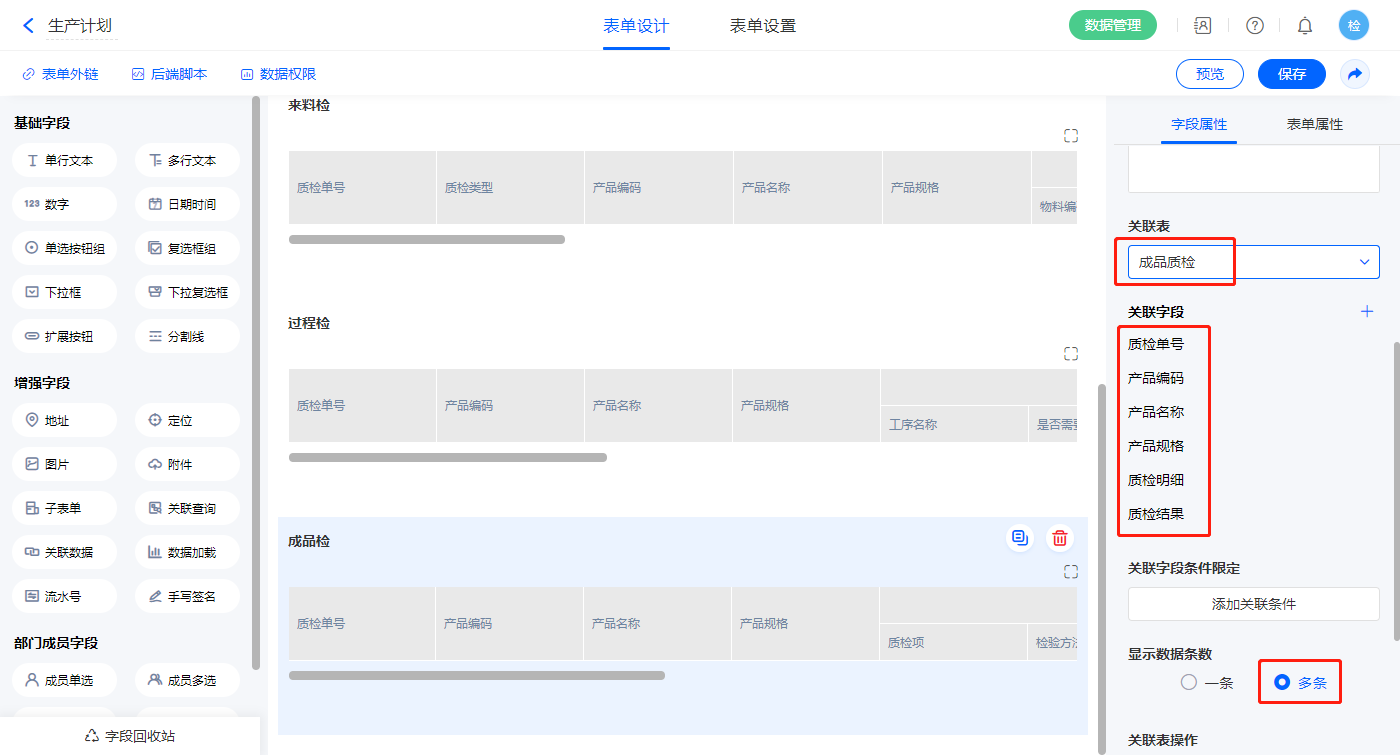
Task: Click the plus icon to add 关联字段
Action: pyautogui.click(x=1367, y=312)
